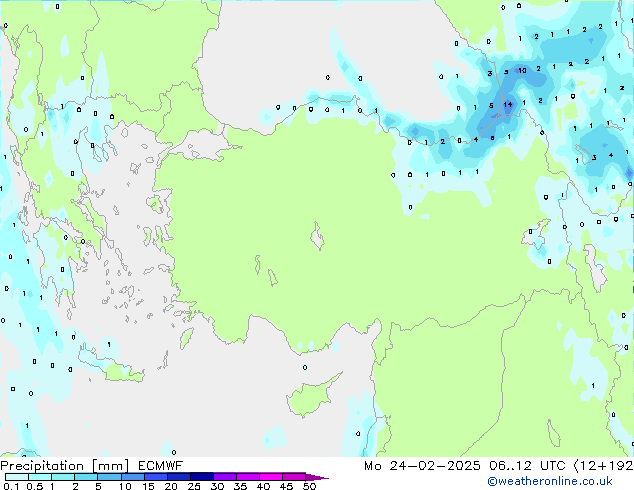Select the 2–5 mm legend color swatch
This screenshot has width=634, height=490.
tap(86, 477)
